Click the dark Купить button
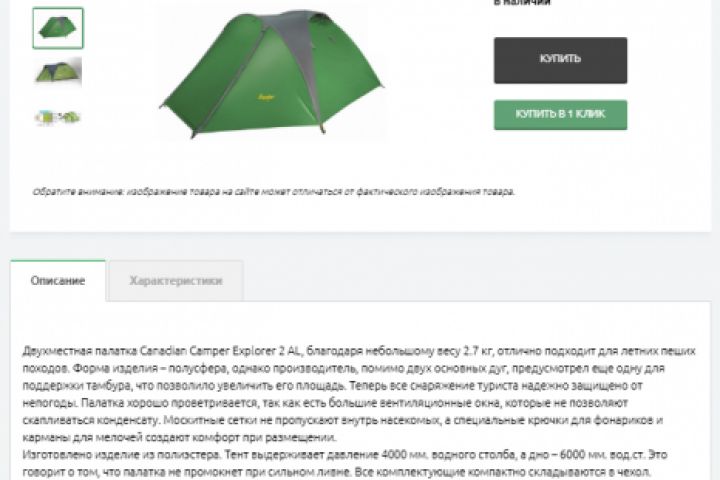Image resolution: width=720 pixels, height=480 pixels. click(x=560, y=60)
